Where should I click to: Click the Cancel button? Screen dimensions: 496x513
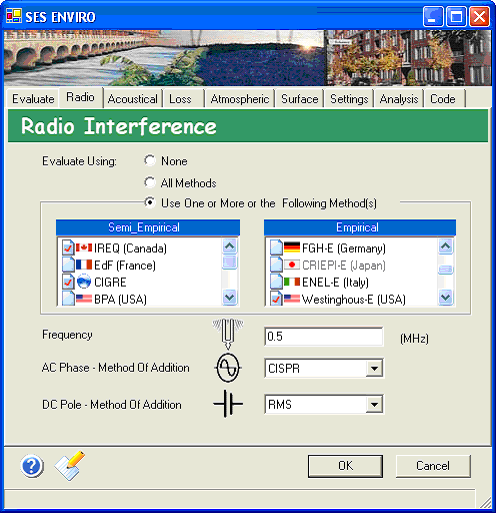pos(433,466)
